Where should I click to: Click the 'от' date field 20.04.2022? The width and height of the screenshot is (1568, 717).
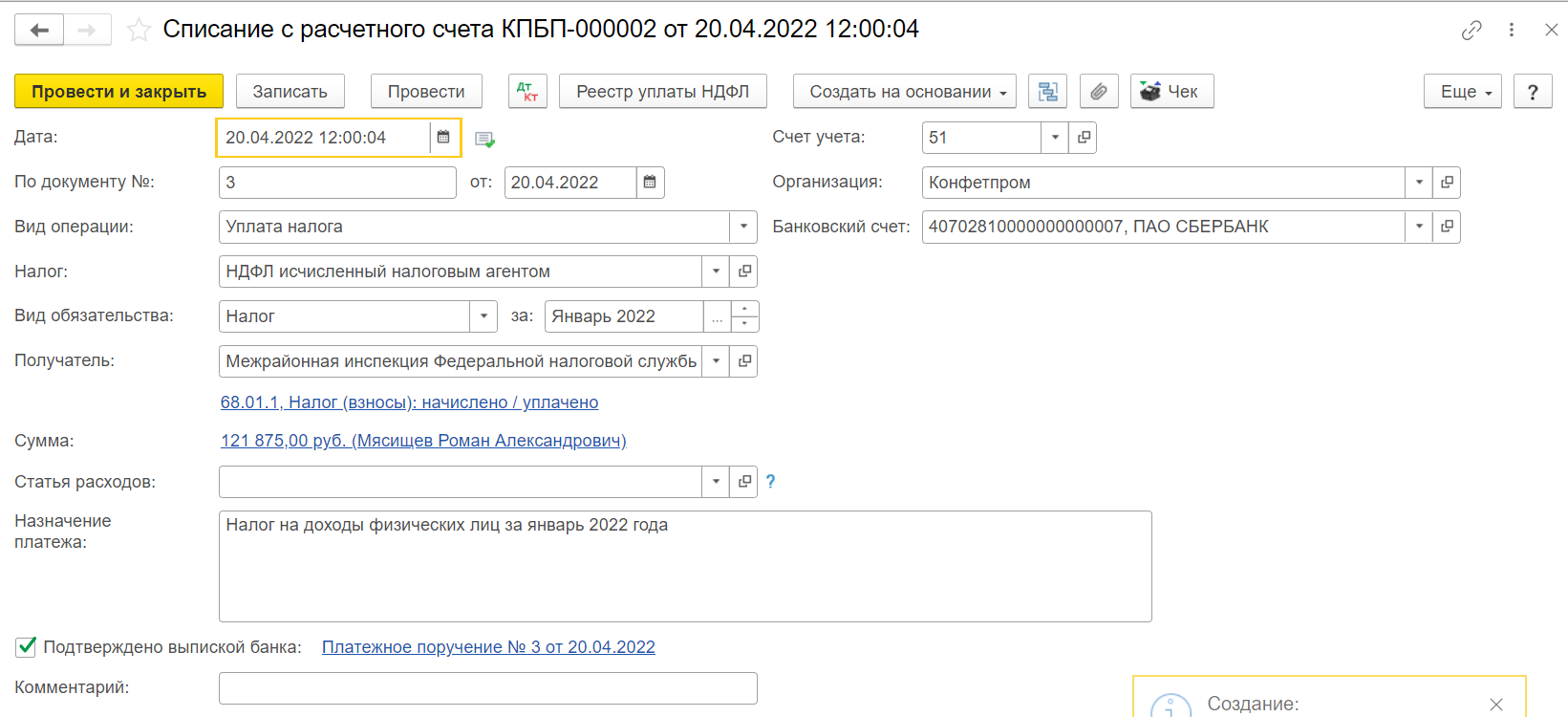tap(570, 183)
